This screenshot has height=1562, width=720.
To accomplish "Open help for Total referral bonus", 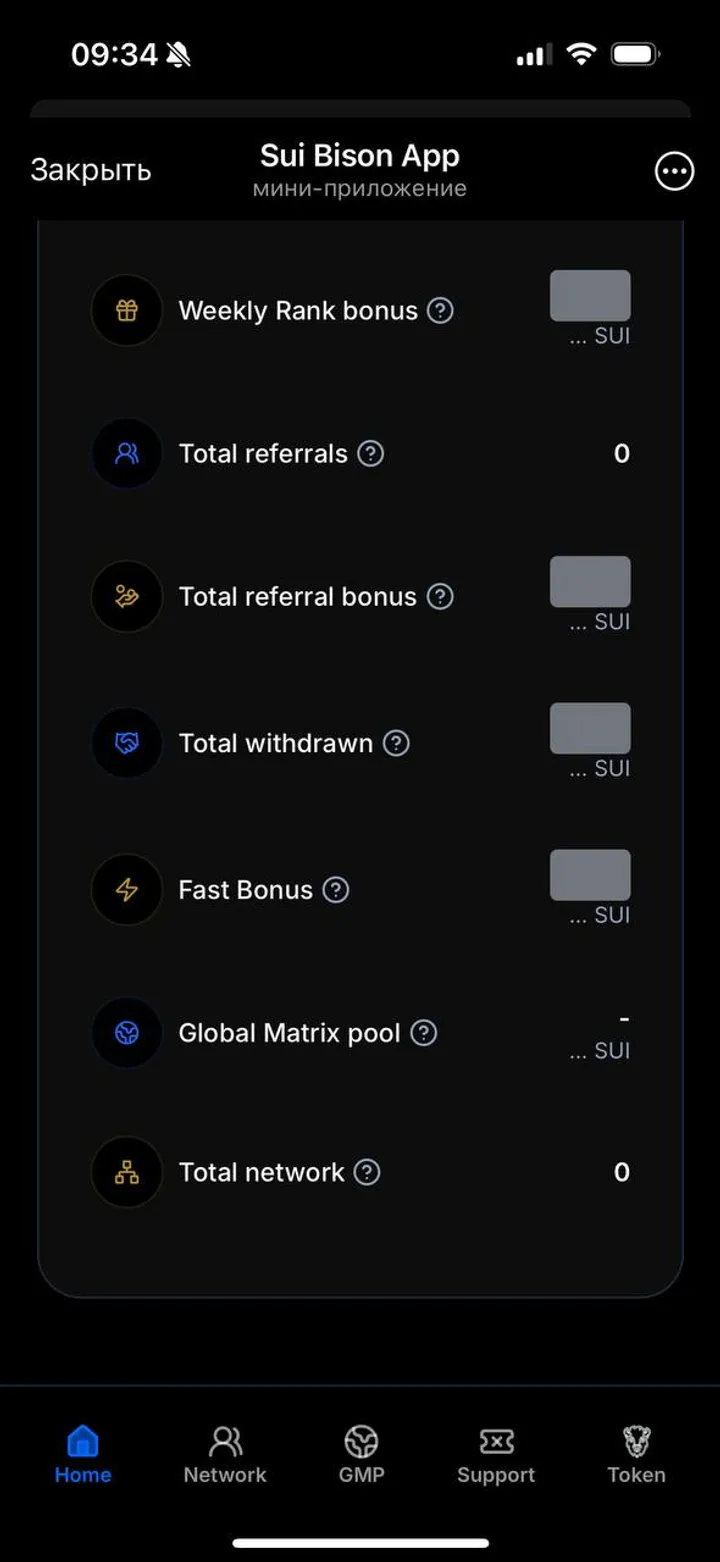I will [440, 597].
